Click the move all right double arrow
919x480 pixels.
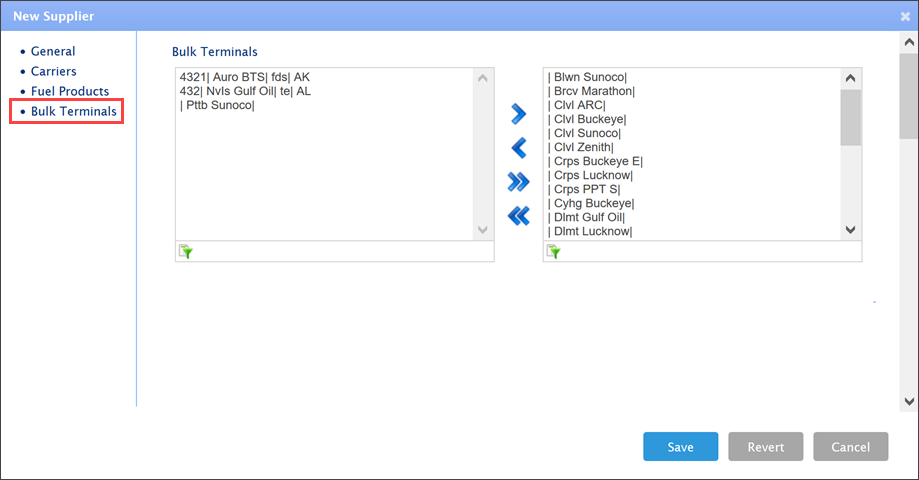click(x=518, y=181)
